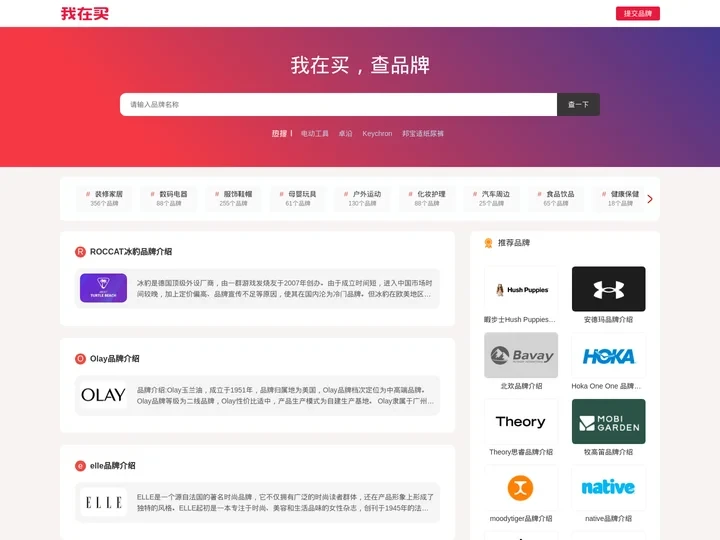This screenshot has height=540, width=720.
Task: Select the 服饰鞋帽 category
Action: pyautogui.click(x=233, y=198)
